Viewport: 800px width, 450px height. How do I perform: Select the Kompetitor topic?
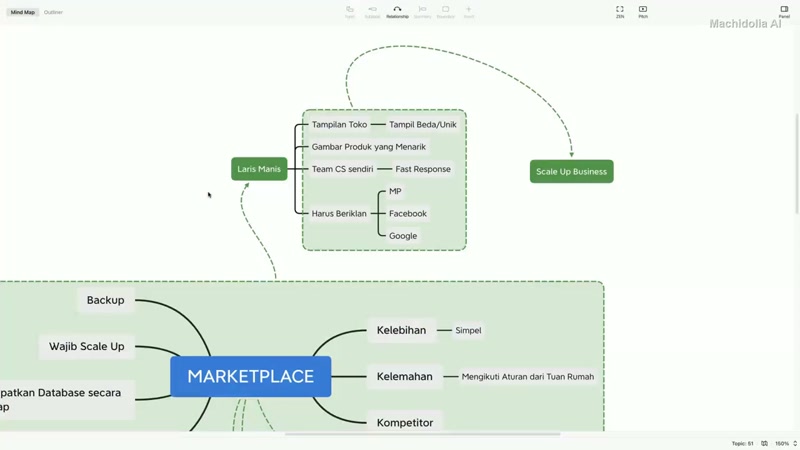[x=405, y=422]
